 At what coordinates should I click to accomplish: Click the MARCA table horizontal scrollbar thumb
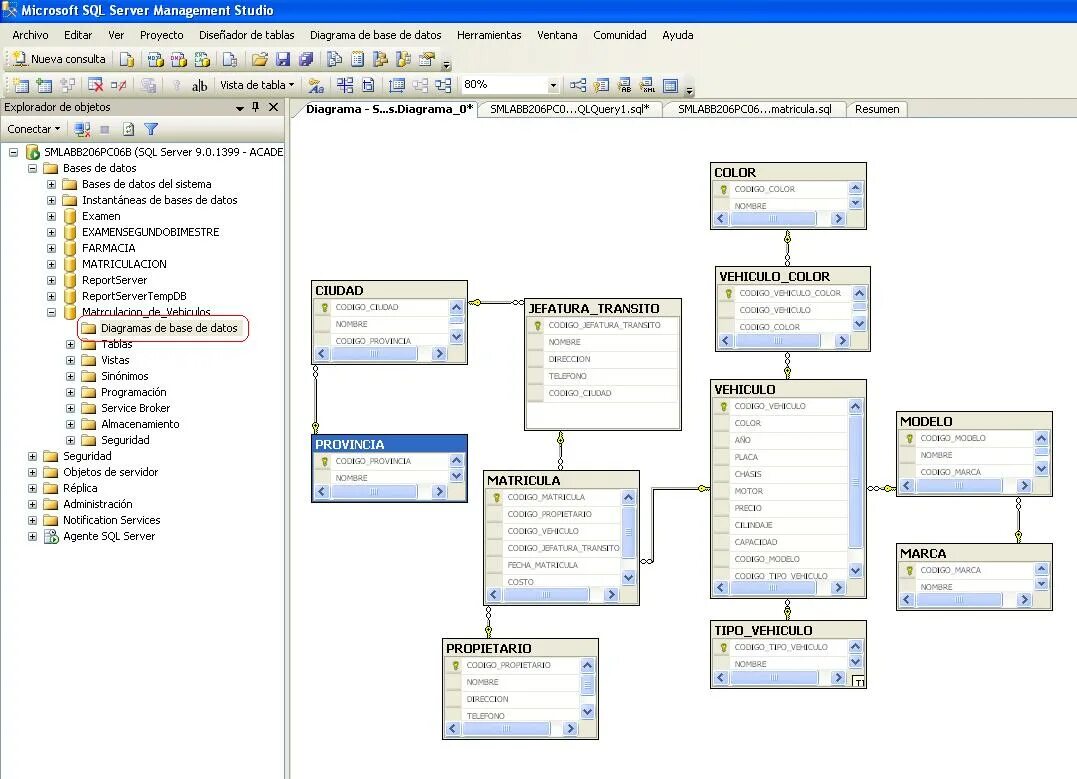tap(959, 599)
